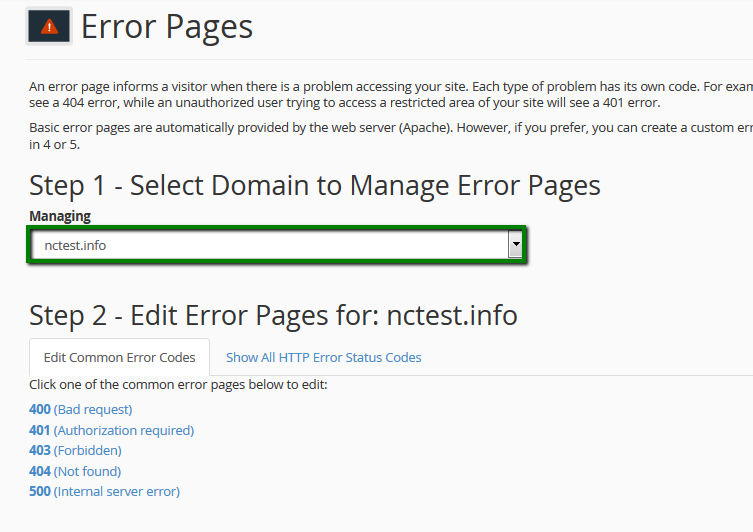Viewport: 753px width, 532px height.
Task: Click the Error Pages warning icon
Action: pos(49,26)
